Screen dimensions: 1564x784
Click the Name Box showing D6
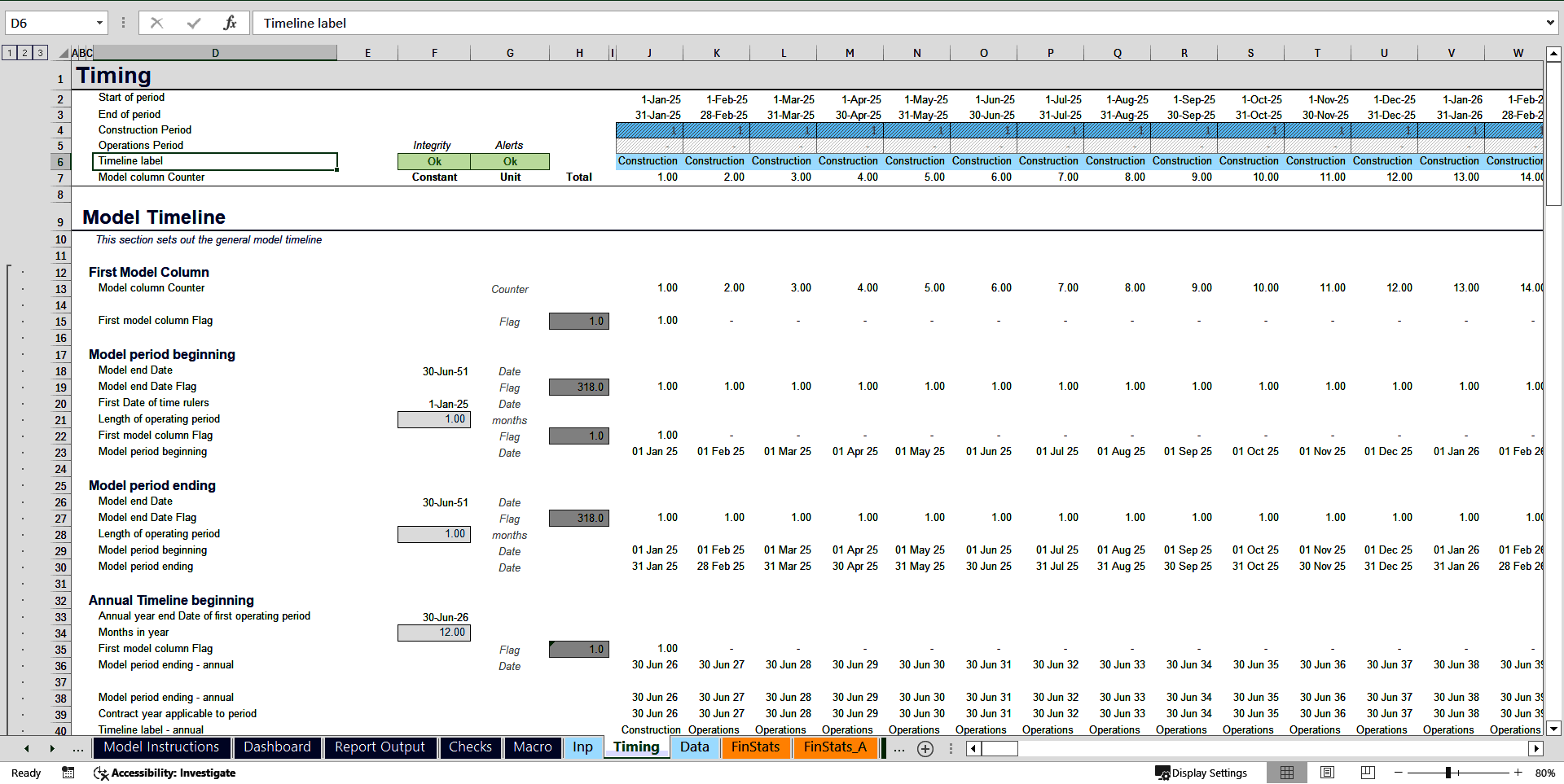pos(49,23)
